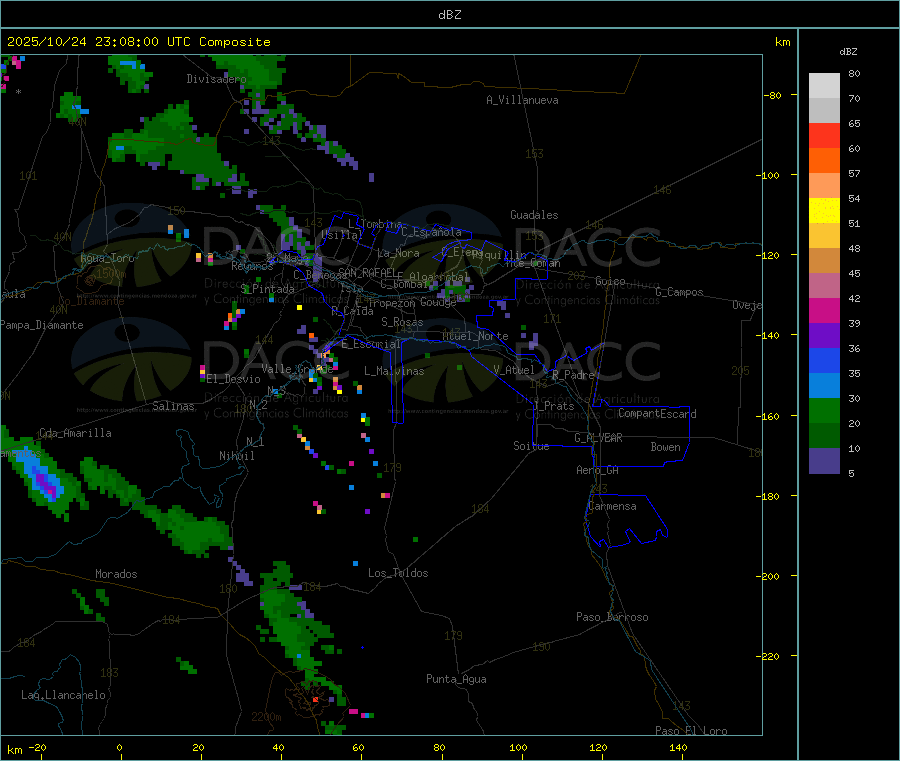The height and width of the screenshot is (761, 900).
Task: Click the S_Pintada location label
Action: (267, 289)
